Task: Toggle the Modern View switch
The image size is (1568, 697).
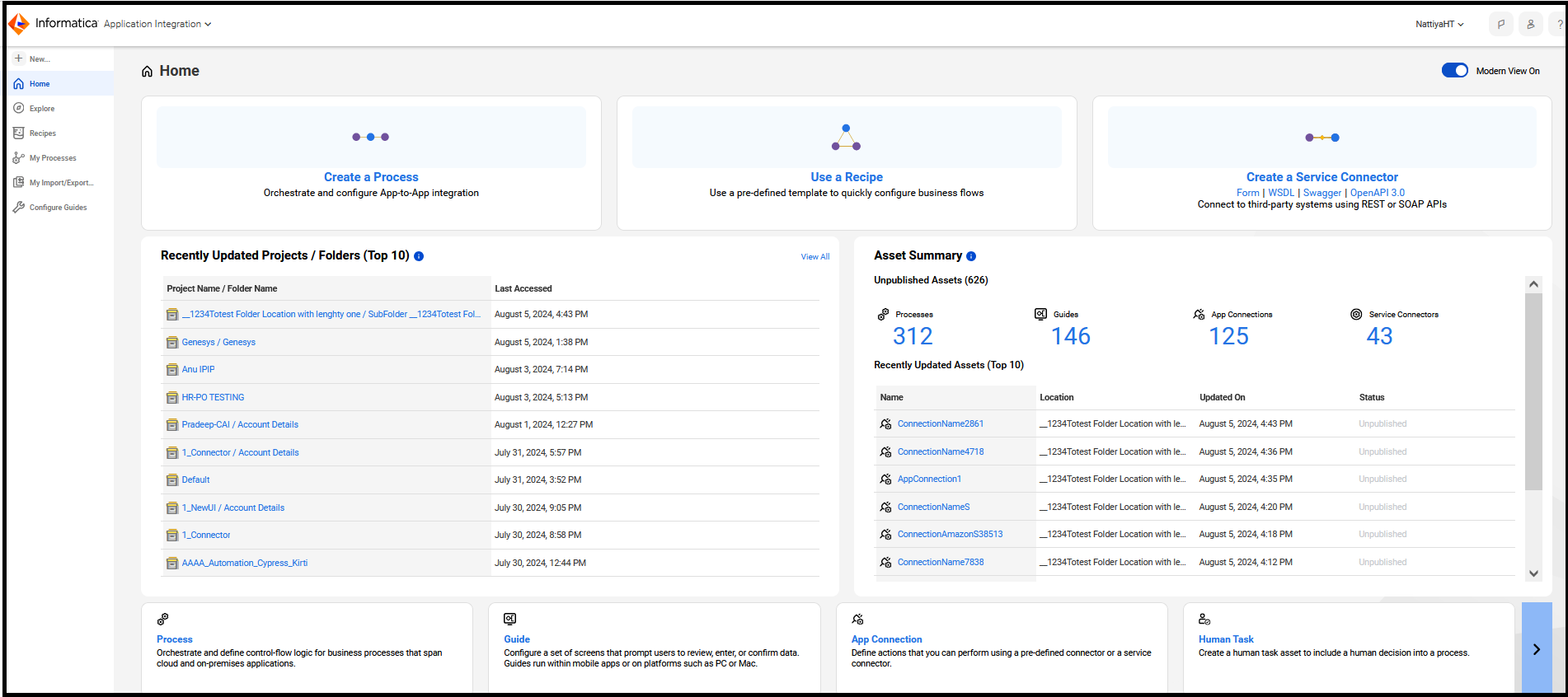Action: (1455, 71)
